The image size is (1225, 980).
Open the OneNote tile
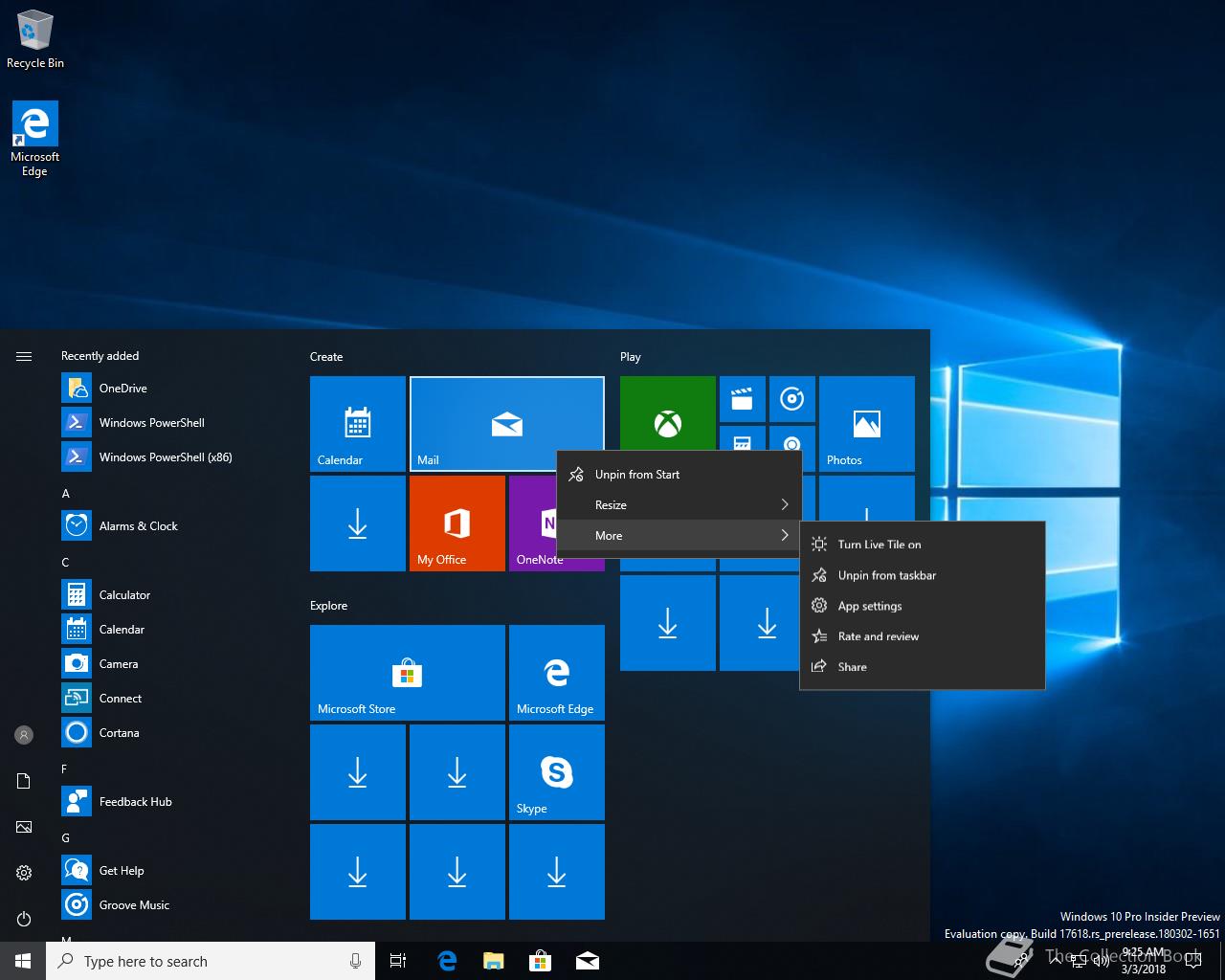(533, 523)
